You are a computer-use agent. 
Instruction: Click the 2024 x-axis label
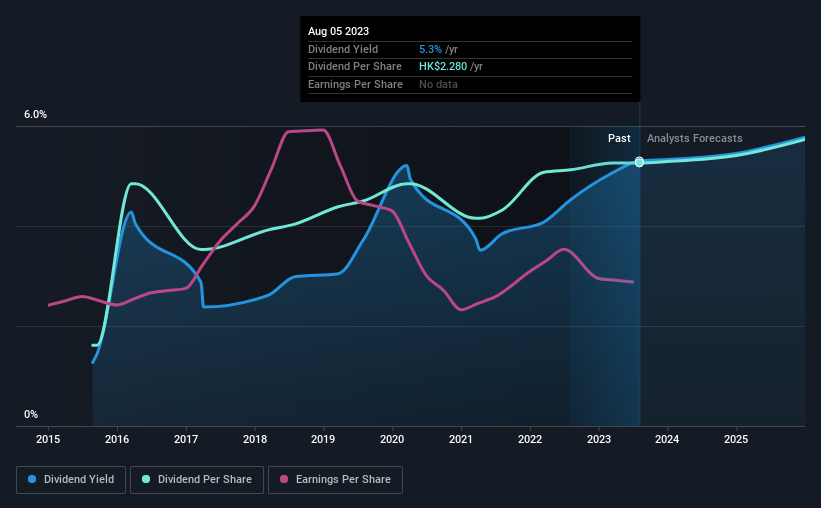pos(667,439)
